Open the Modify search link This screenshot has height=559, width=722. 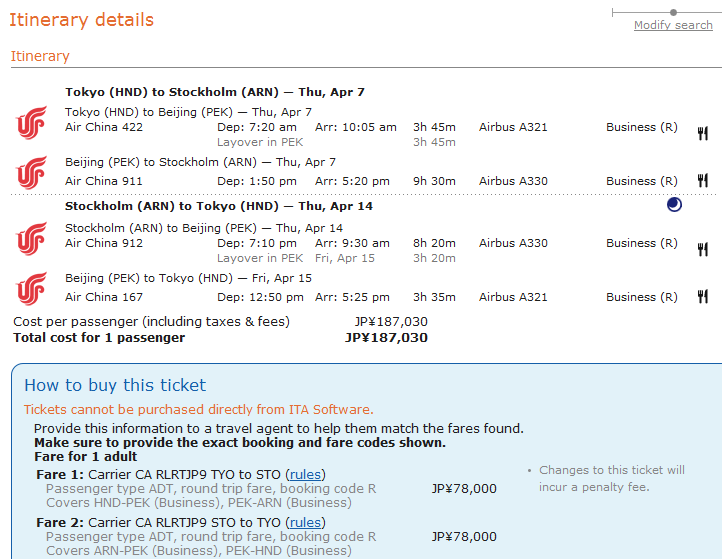coord(673,25)
